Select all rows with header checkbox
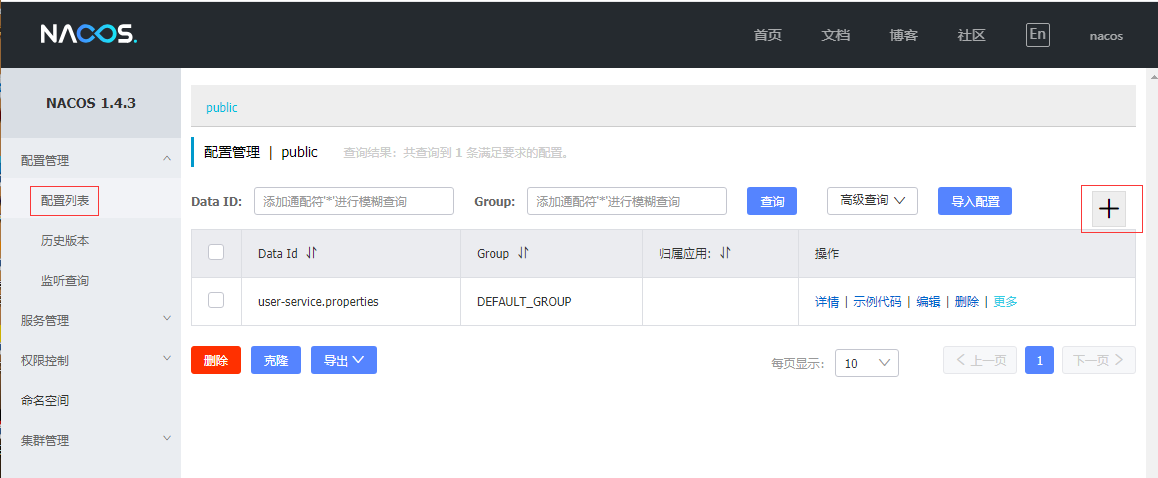The image size is (1158, 478). click(x=216, y=253)
